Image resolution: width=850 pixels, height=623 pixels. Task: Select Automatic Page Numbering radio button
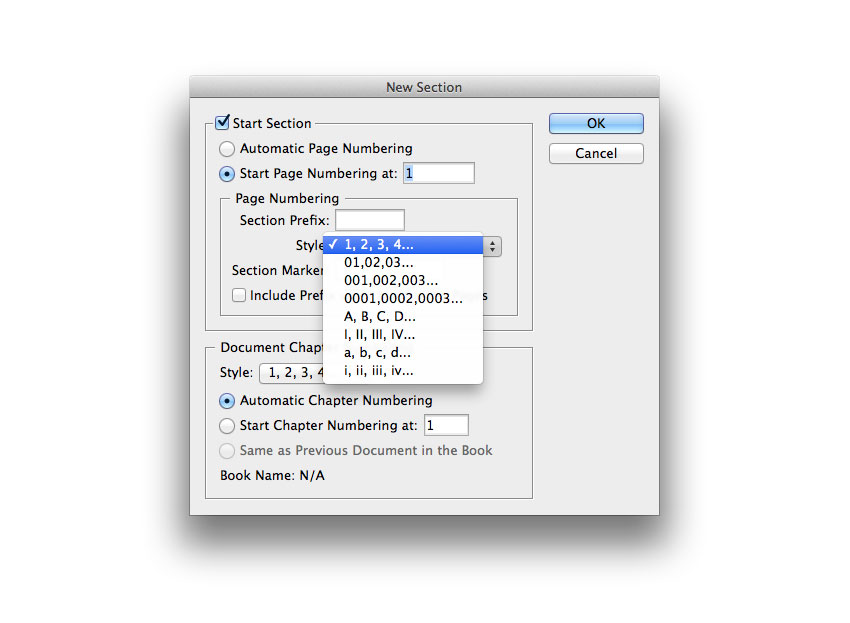228,149
